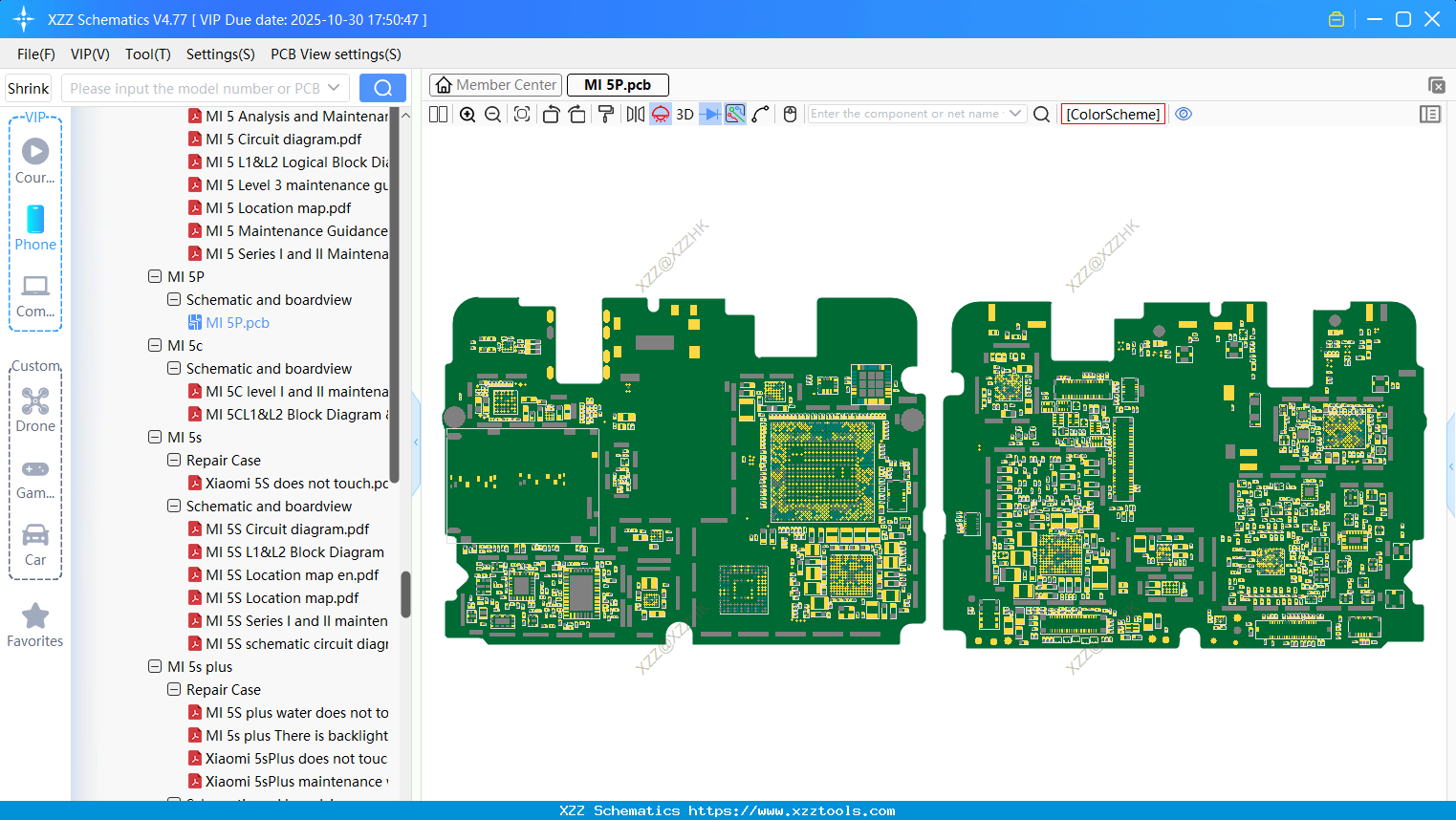Switch to the MI 5P.pcb tab
This screenshot has width=1456, height=820.
(x=618, y=85)
